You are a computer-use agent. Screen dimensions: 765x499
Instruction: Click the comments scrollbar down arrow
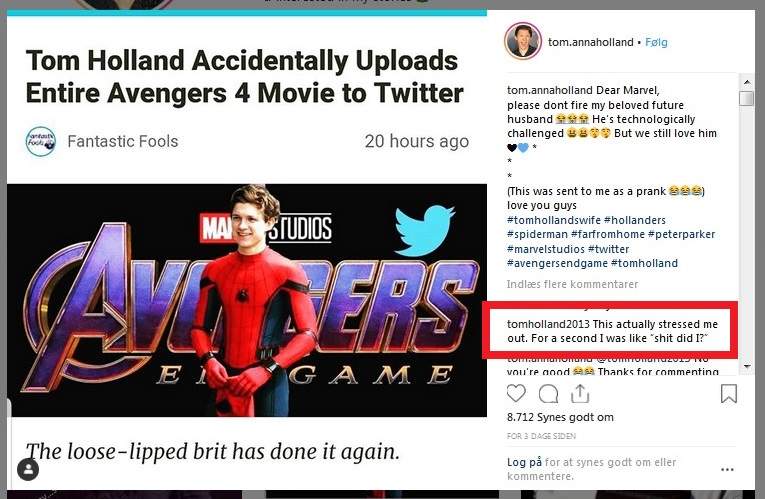tap(746, 367)
